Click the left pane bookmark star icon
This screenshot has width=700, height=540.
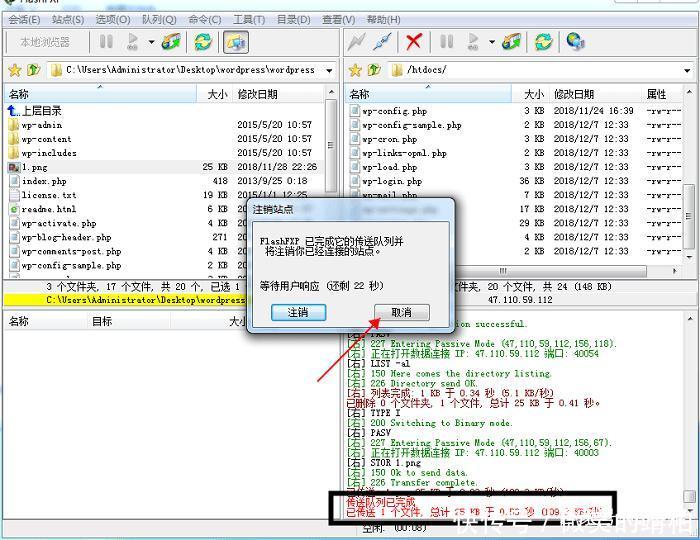(14, 70)
